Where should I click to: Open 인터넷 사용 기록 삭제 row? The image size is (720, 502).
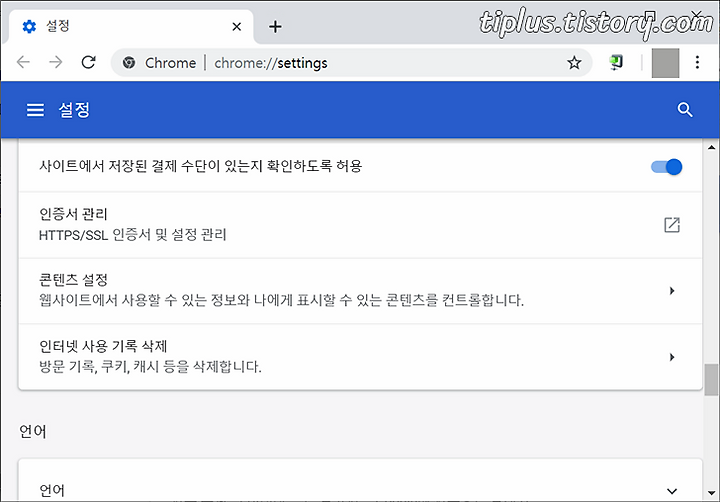click(360, 357)
